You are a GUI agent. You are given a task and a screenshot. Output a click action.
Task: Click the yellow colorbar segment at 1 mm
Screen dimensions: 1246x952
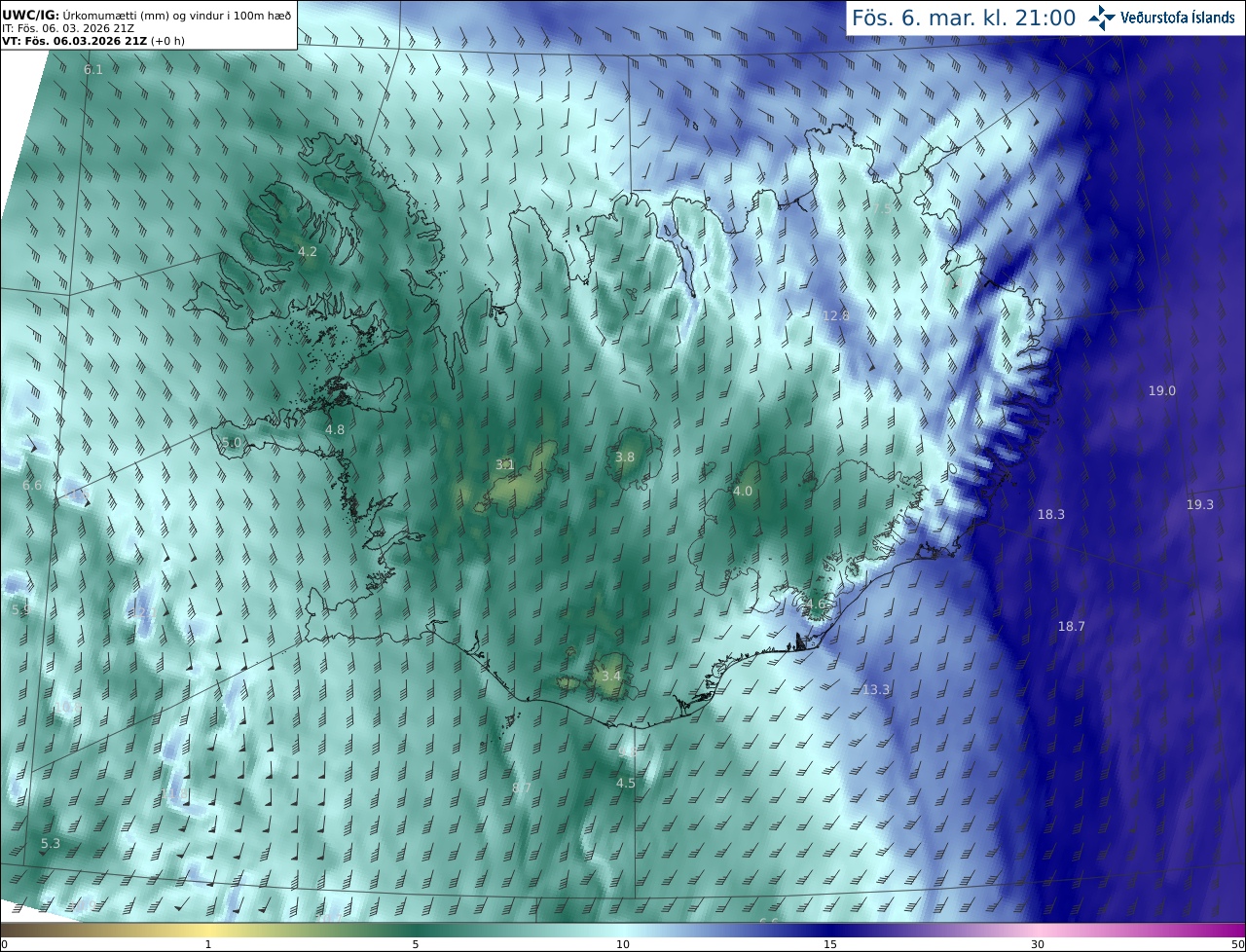(x=208, y=930)
